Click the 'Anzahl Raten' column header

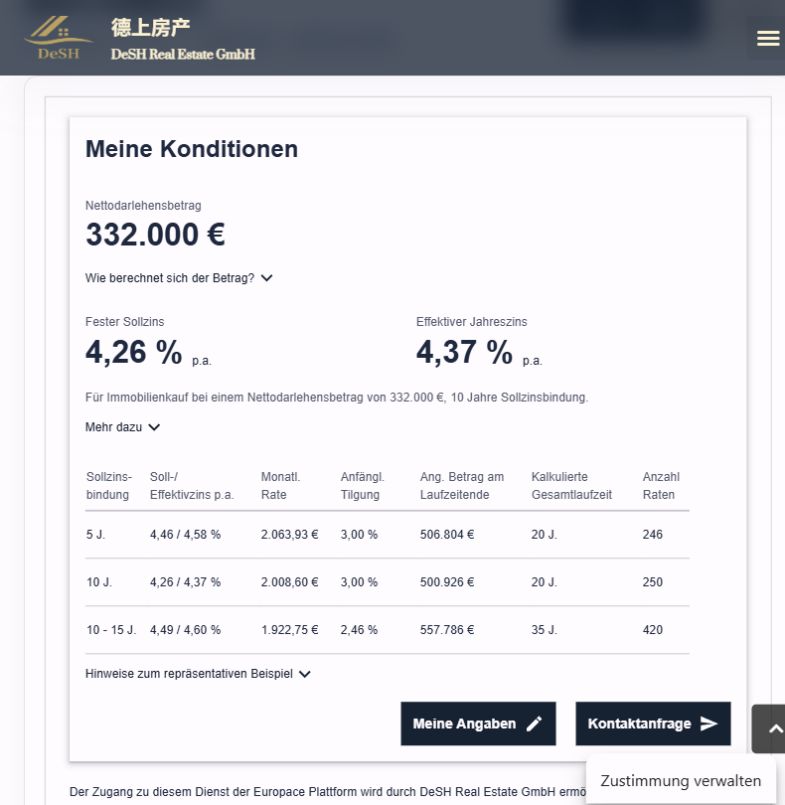click(x=661, y=486)
